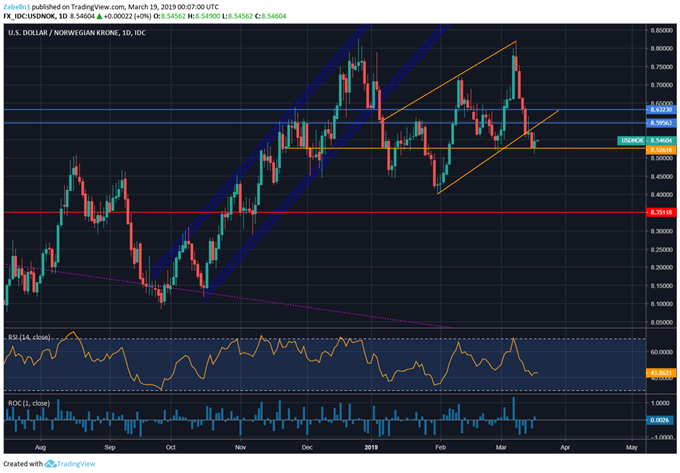Click the 8.20000 price axis tick
680x473 pixels.
pyautogui.click(x=662, y=267)
